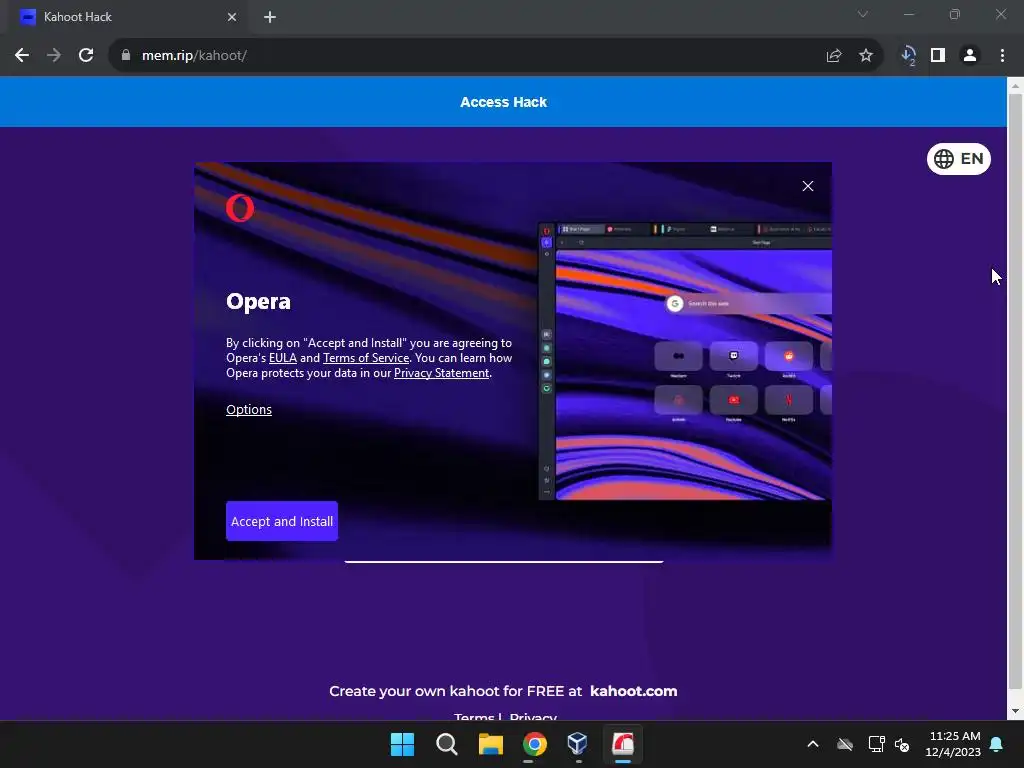Open Chrome profile icon
The height and width of the screenshot is (768, 1024).
[x=970, y=56]
